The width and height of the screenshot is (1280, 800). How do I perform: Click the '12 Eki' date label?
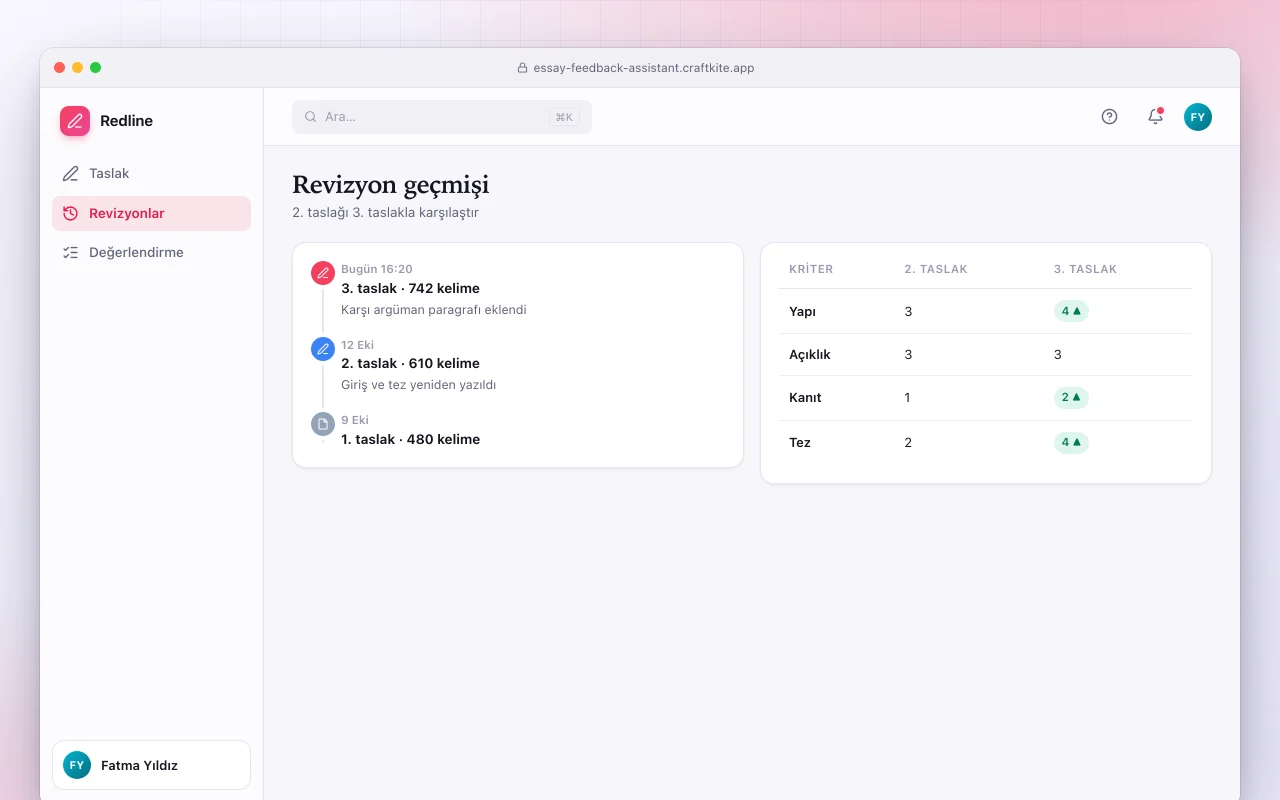pos(357,345)
